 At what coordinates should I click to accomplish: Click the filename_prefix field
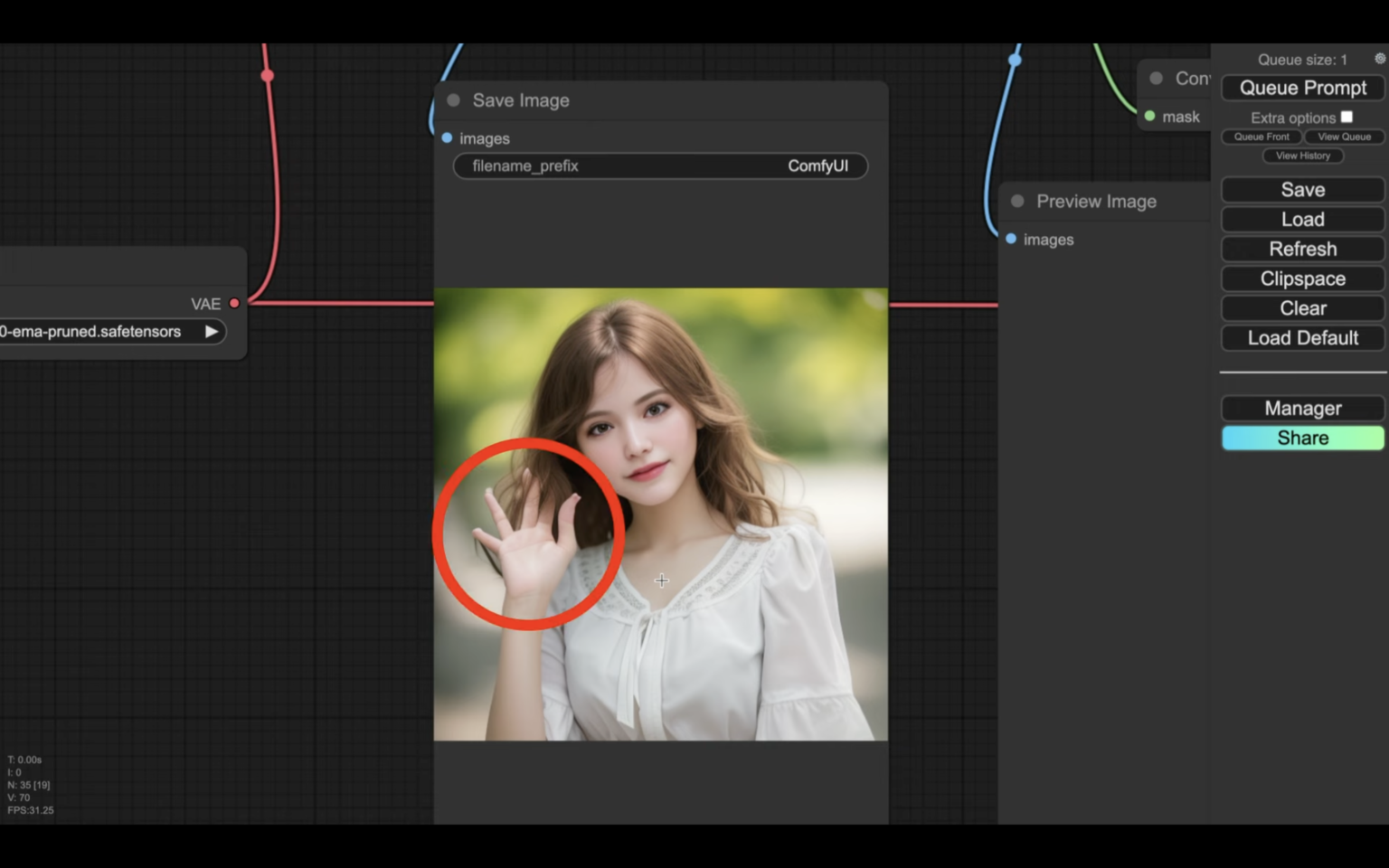click(x=660, y=166)
